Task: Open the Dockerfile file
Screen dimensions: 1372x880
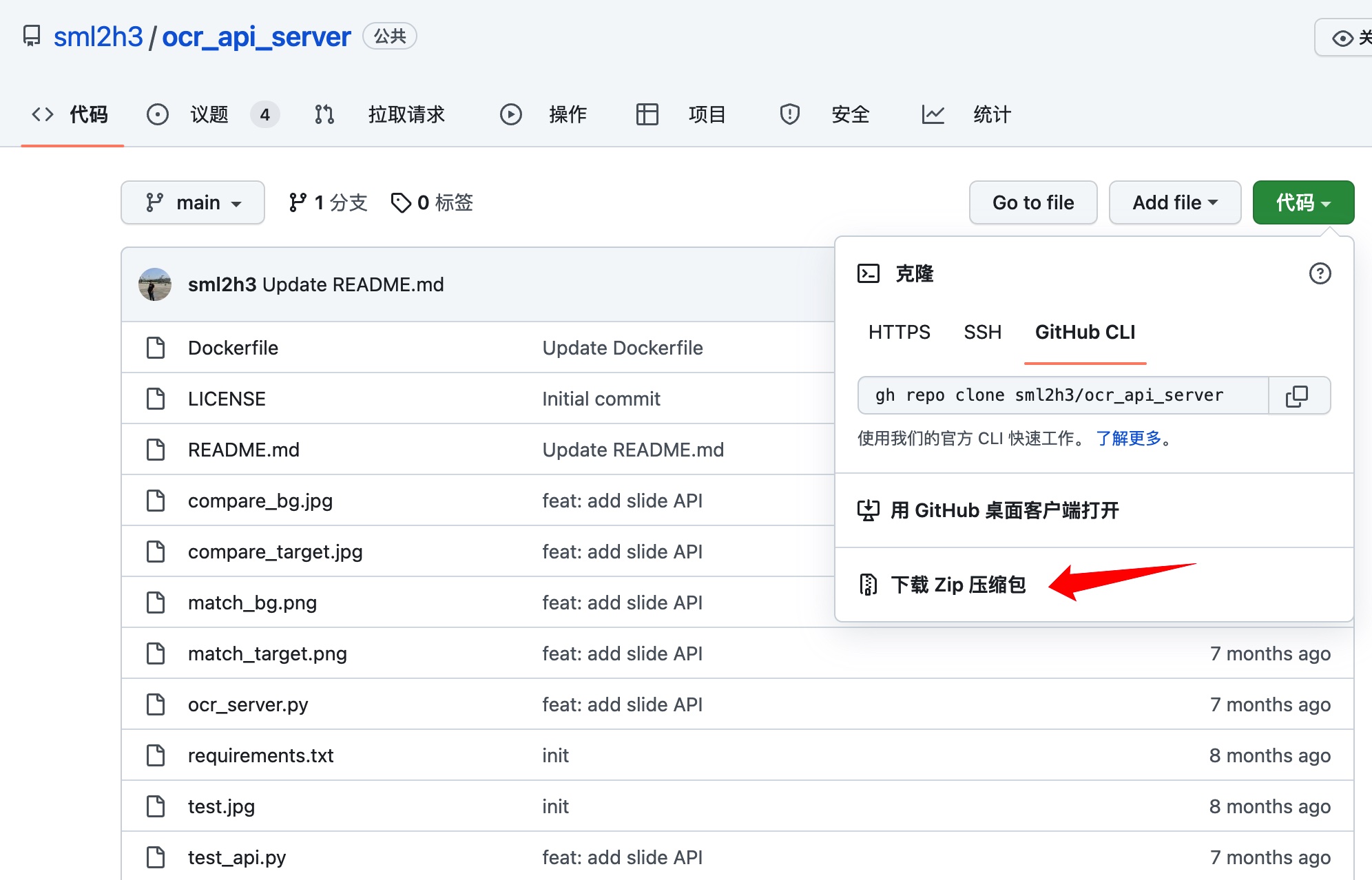Action: coord(233,348)
